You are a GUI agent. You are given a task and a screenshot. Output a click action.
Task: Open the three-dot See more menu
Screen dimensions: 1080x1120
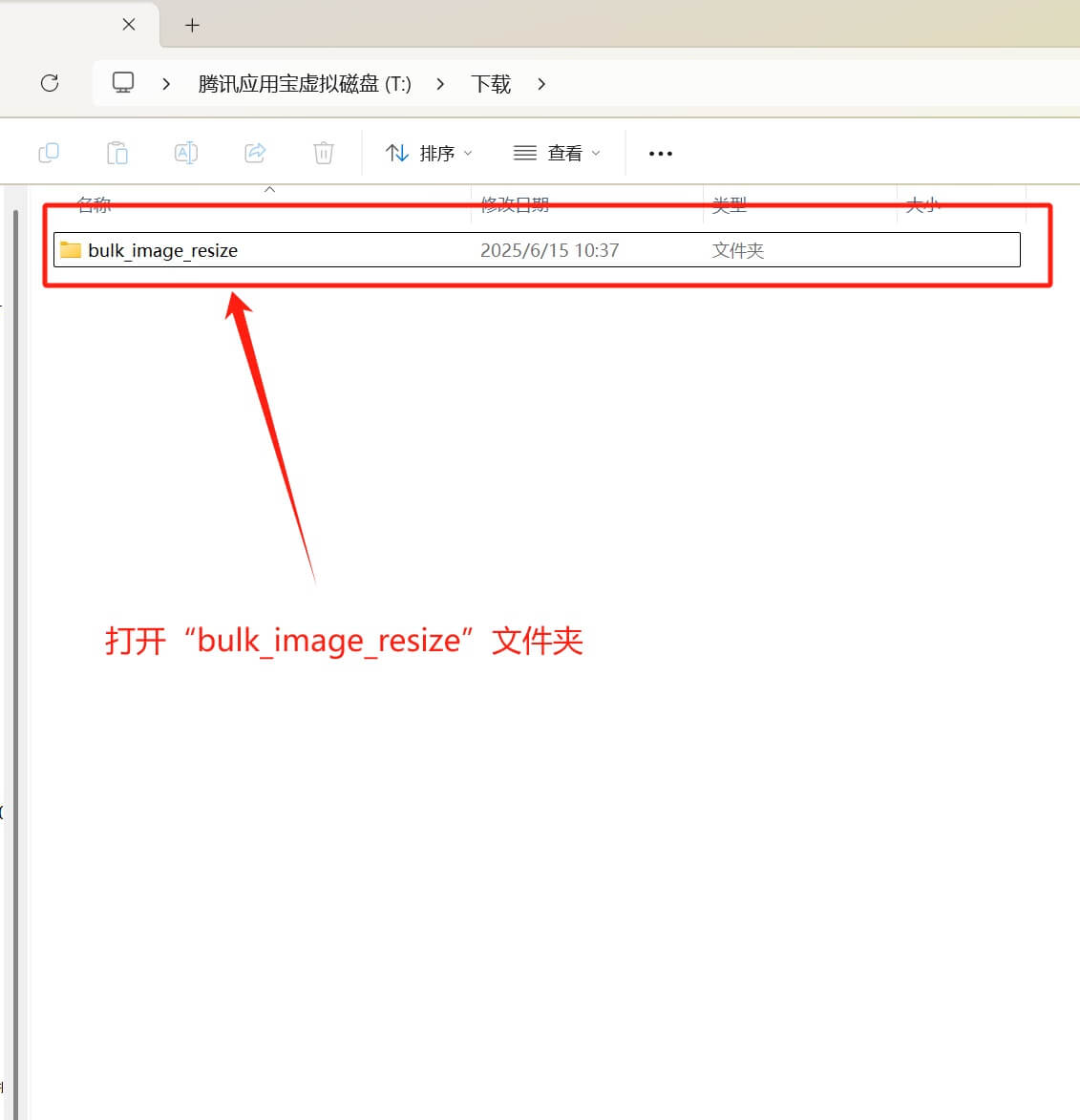(x=660, y=153)
